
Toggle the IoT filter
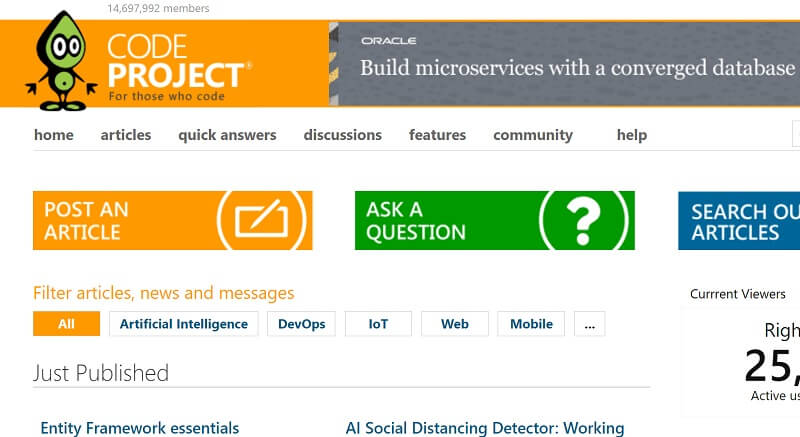tap(378, 324)
